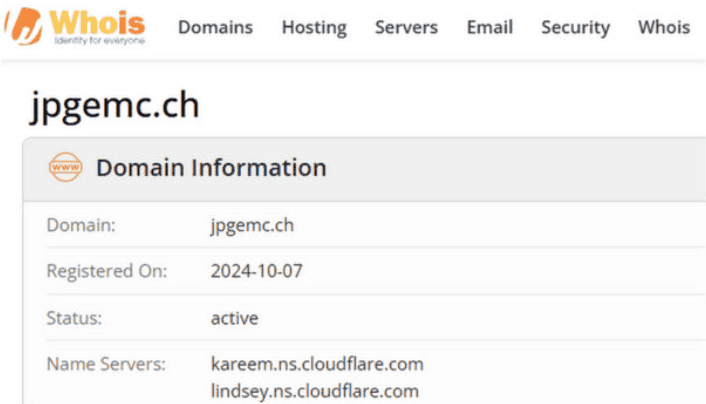The image size is (706, 404).
Task: Click the jpgemc.ch domain value
Action: tap(252, 226)
